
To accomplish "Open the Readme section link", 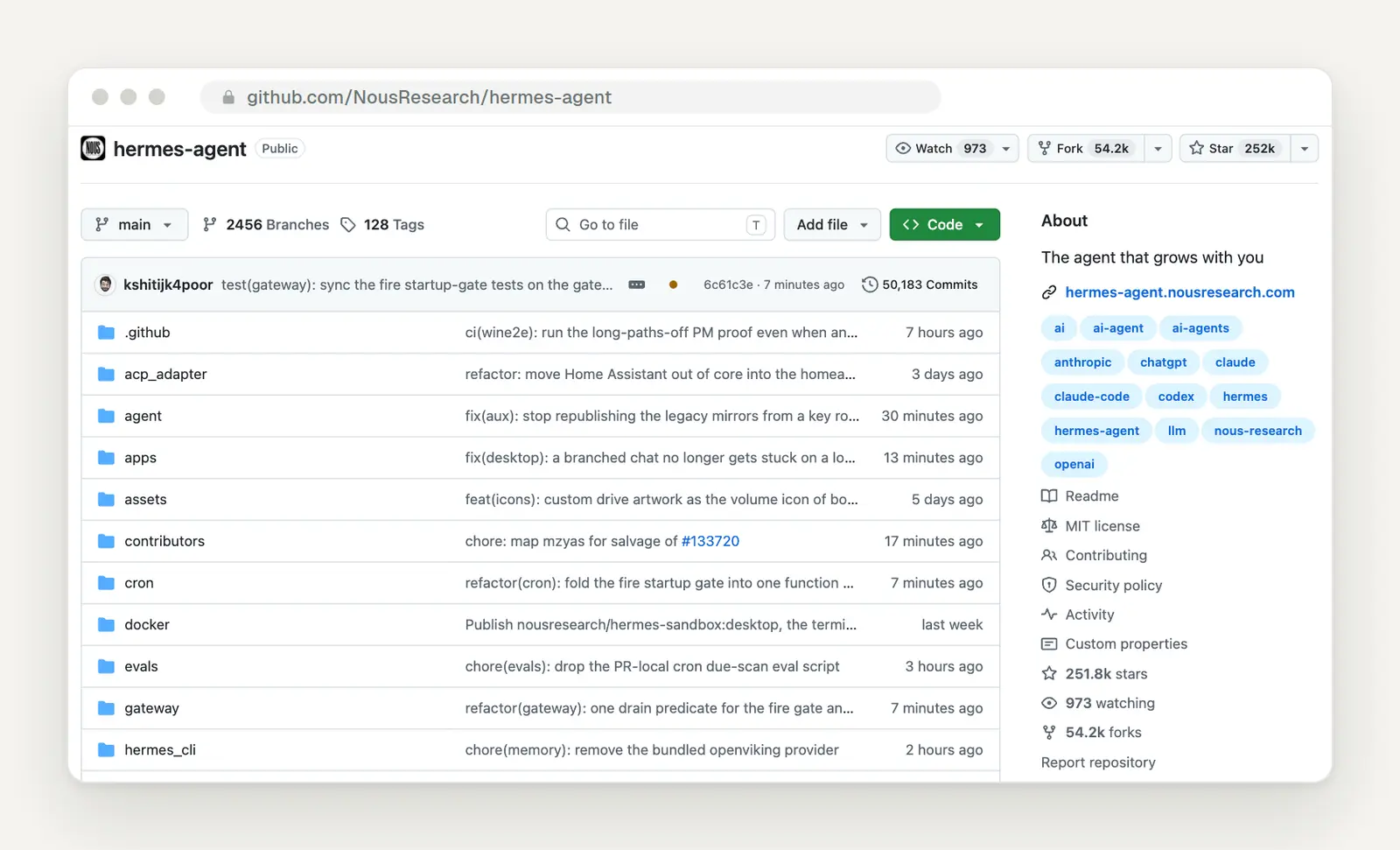I will (x=1081, y=496).
